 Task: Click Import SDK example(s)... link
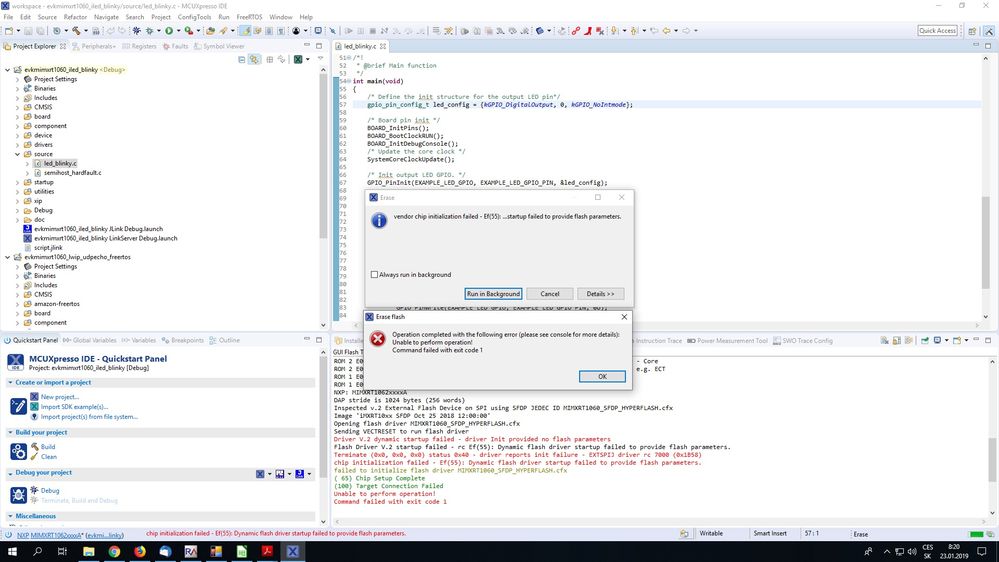pos(74,407)
